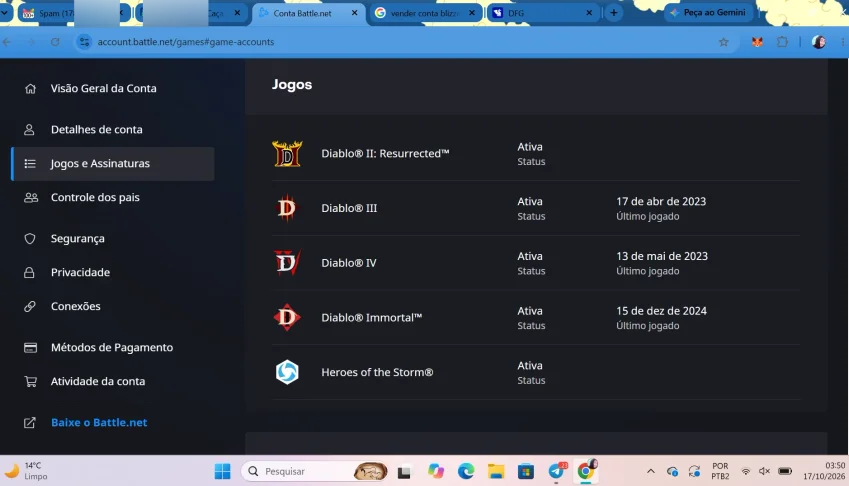Click the Diablo IV game icon
The image size is (849, 486).
(x=287, y=263)
